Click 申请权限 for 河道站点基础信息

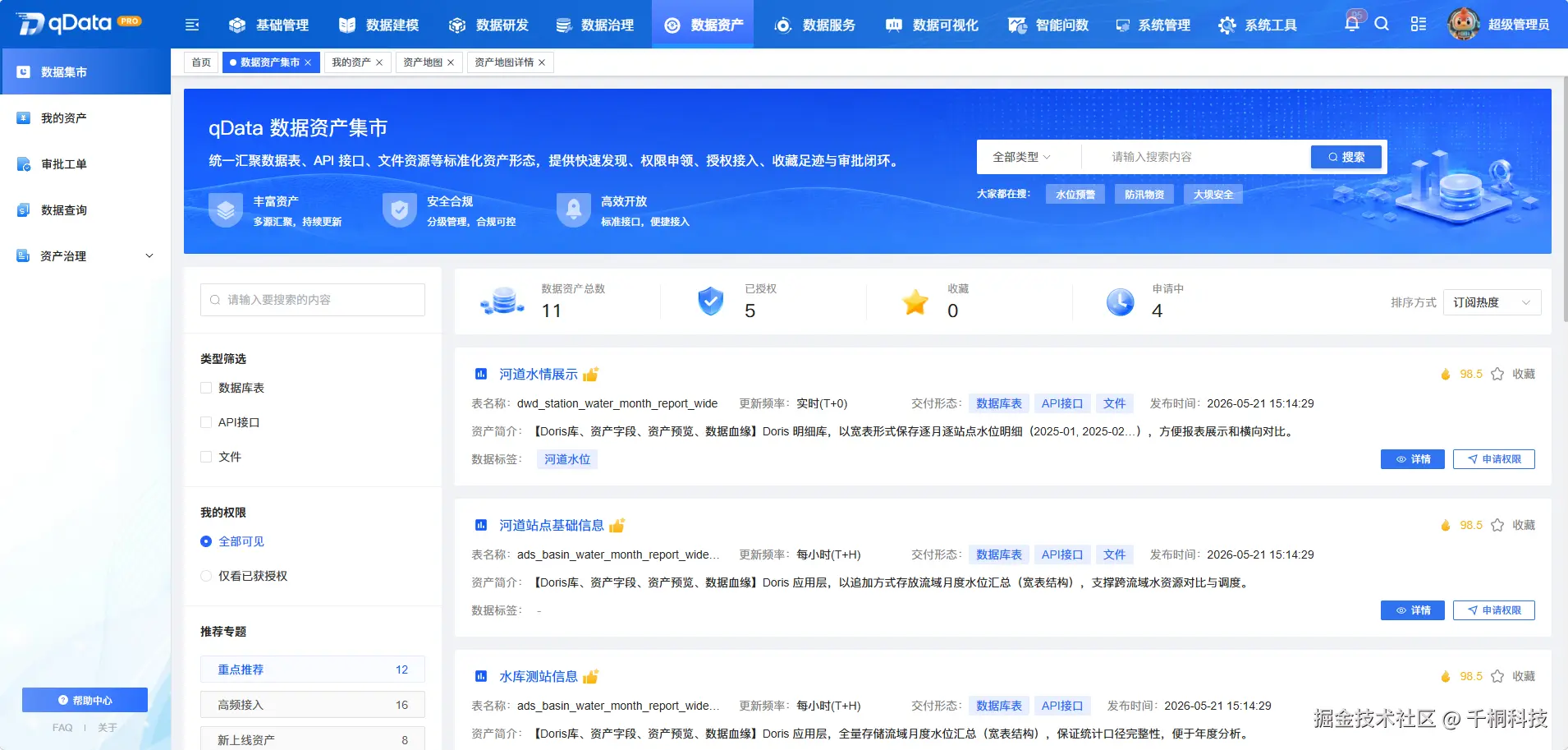(x=1493, y=610)
